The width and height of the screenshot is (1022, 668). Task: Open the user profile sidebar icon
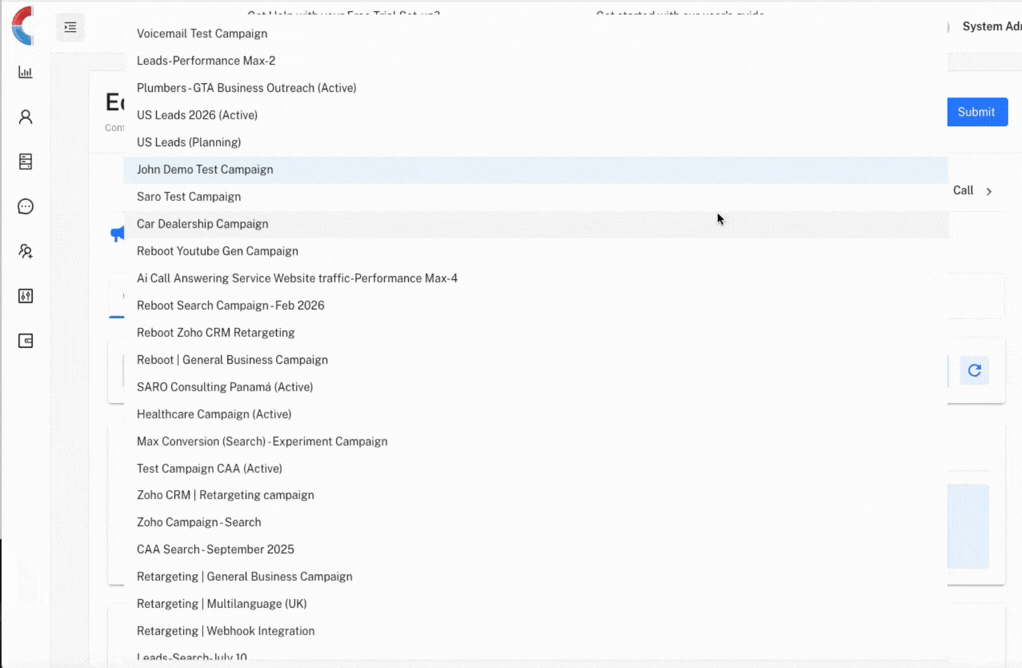coord(26,117)
